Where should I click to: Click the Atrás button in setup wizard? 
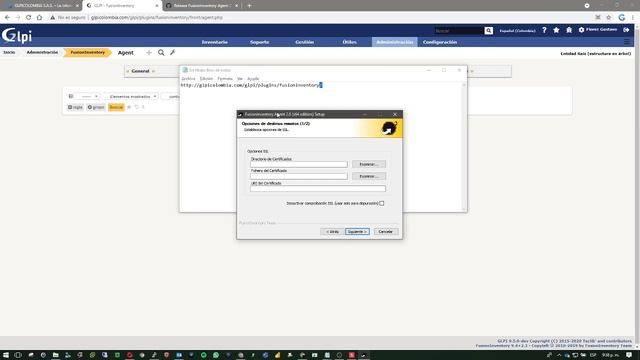(x=332, y=231)
